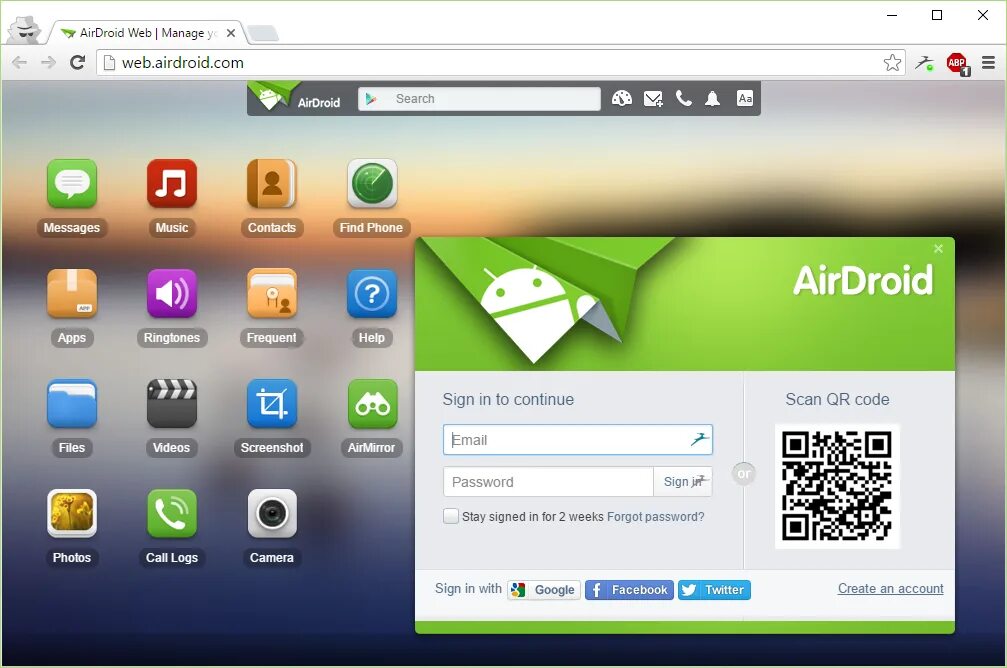The image size is (1007, 668).
Task: Open the AirMirror binoculars icon
Action: (x=372, y=404)
